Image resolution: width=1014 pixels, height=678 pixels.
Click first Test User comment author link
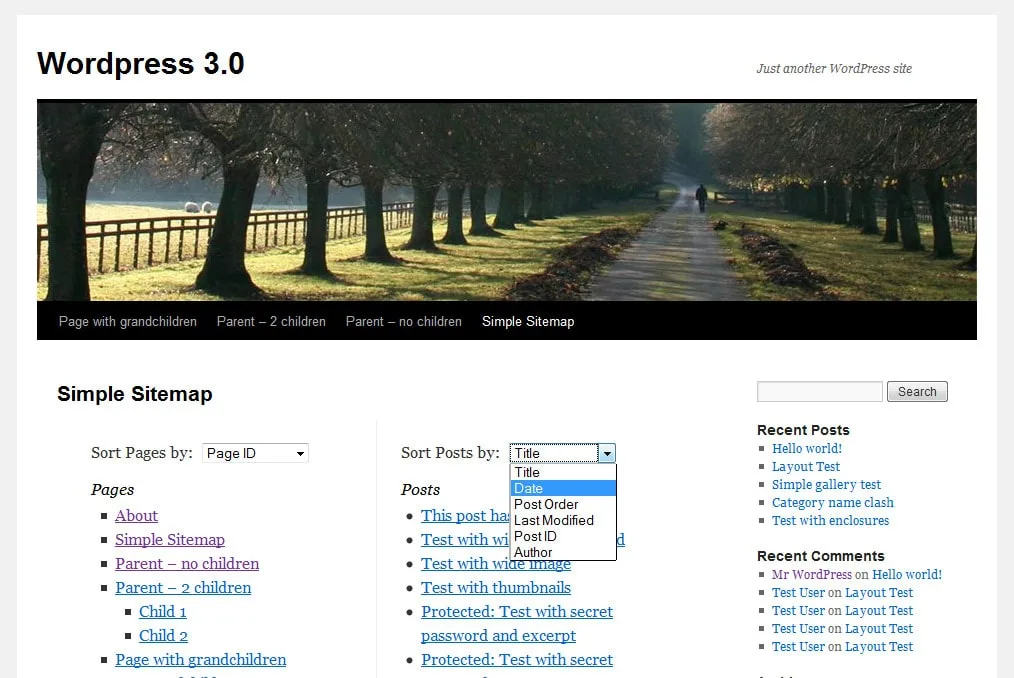(798, 593)
